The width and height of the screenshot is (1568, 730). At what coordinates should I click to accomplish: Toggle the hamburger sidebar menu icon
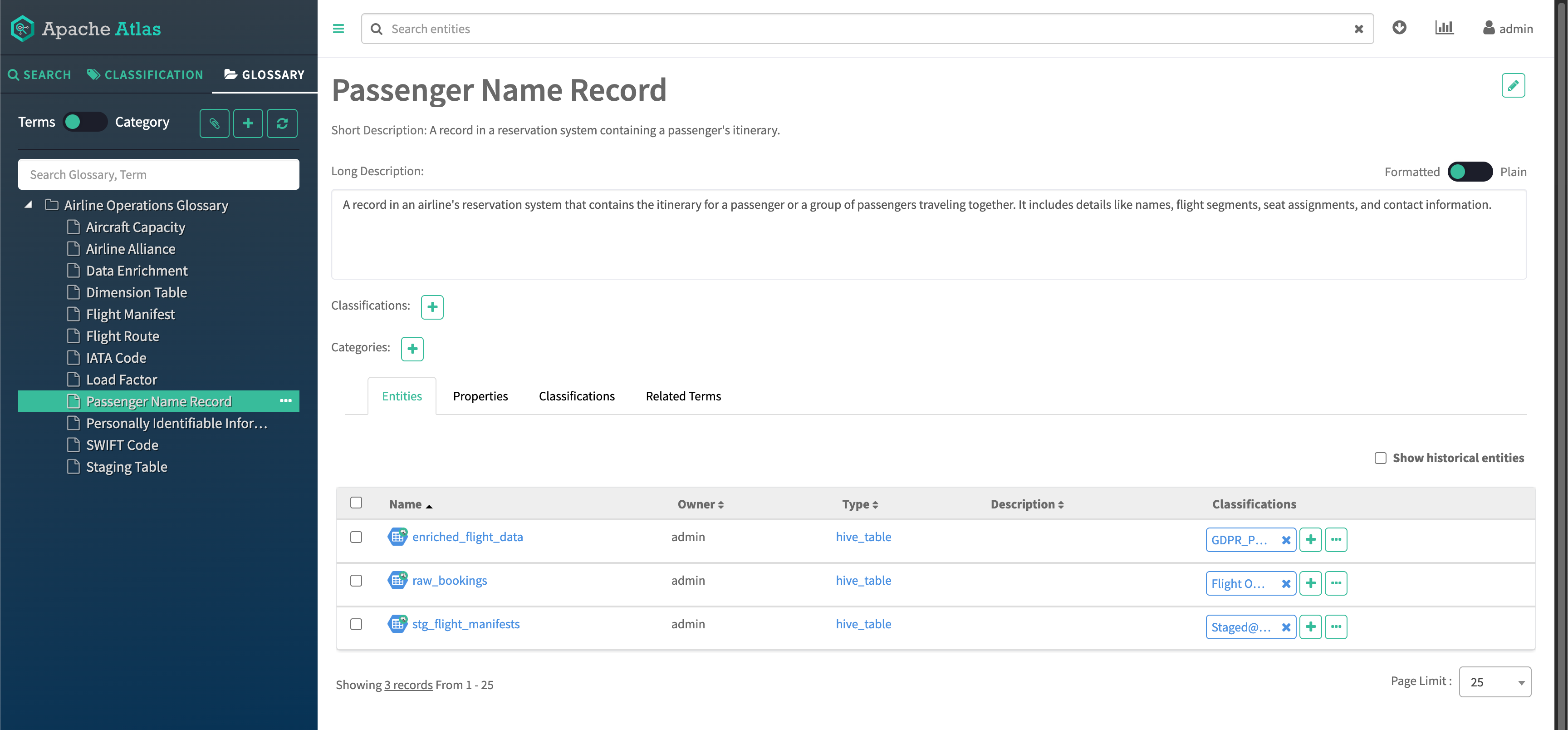pos(338,29)
